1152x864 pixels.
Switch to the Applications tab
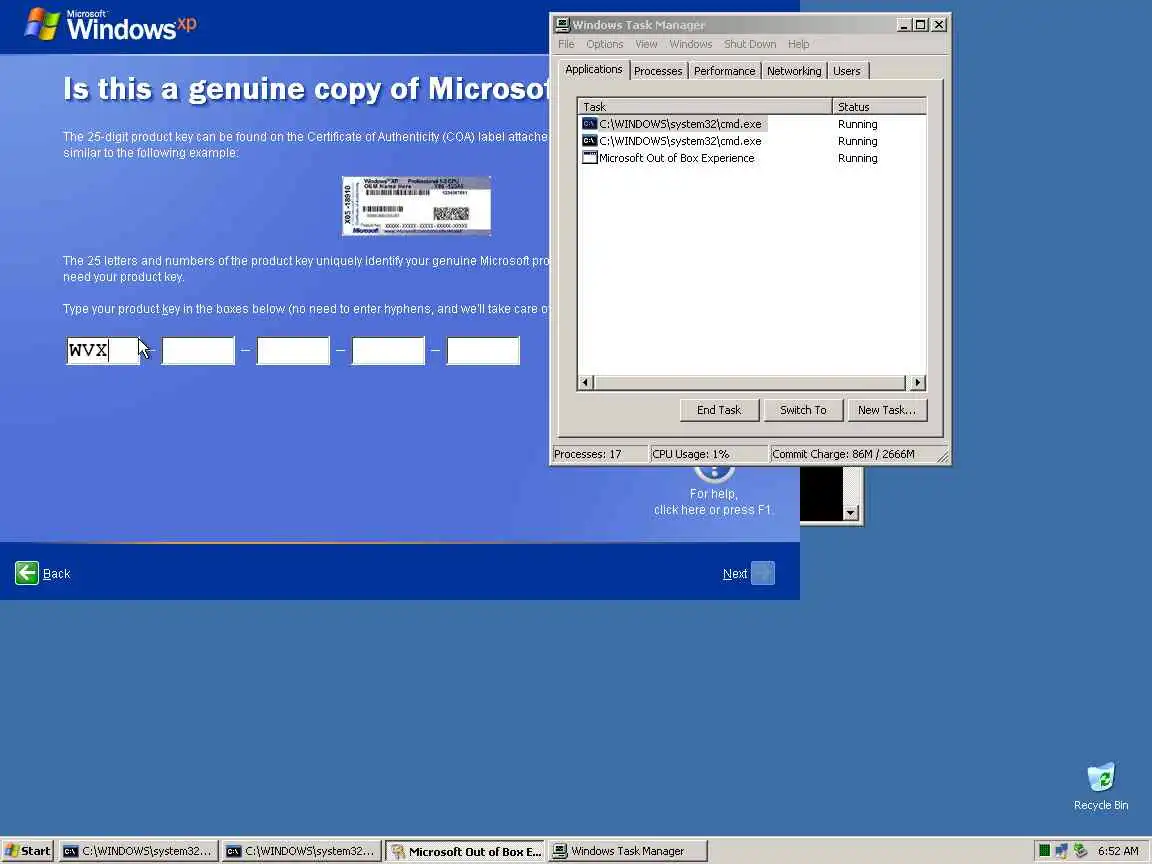pyautogui.click(x=593, y=69)
